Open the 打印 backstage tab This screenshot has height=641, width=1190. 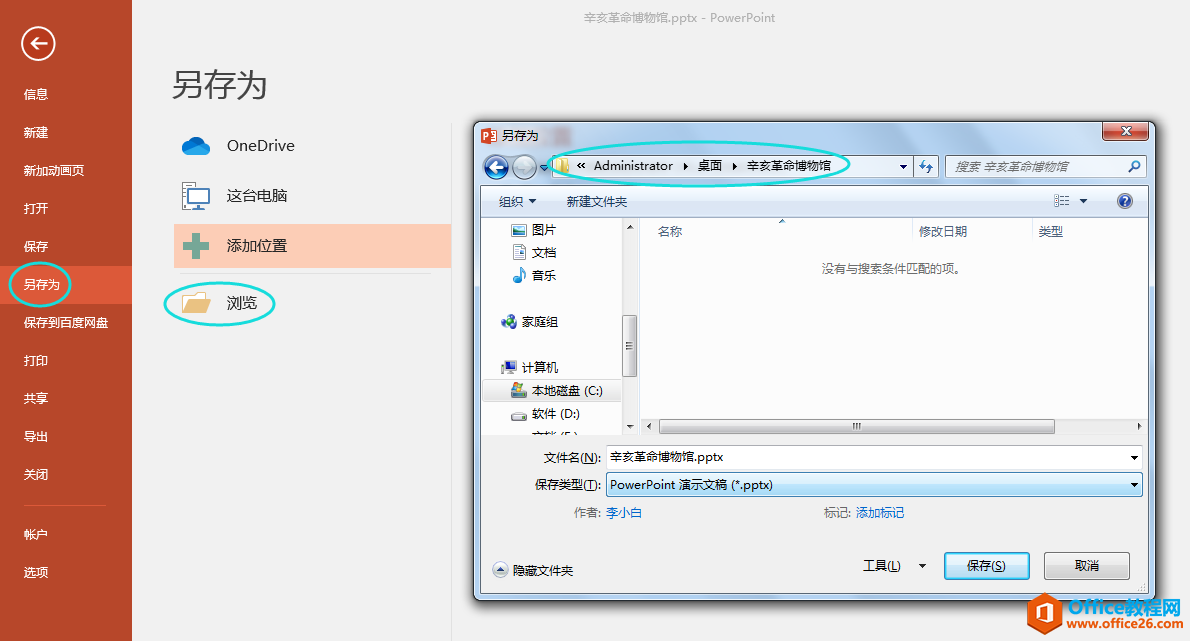click(x=36, y=360)
